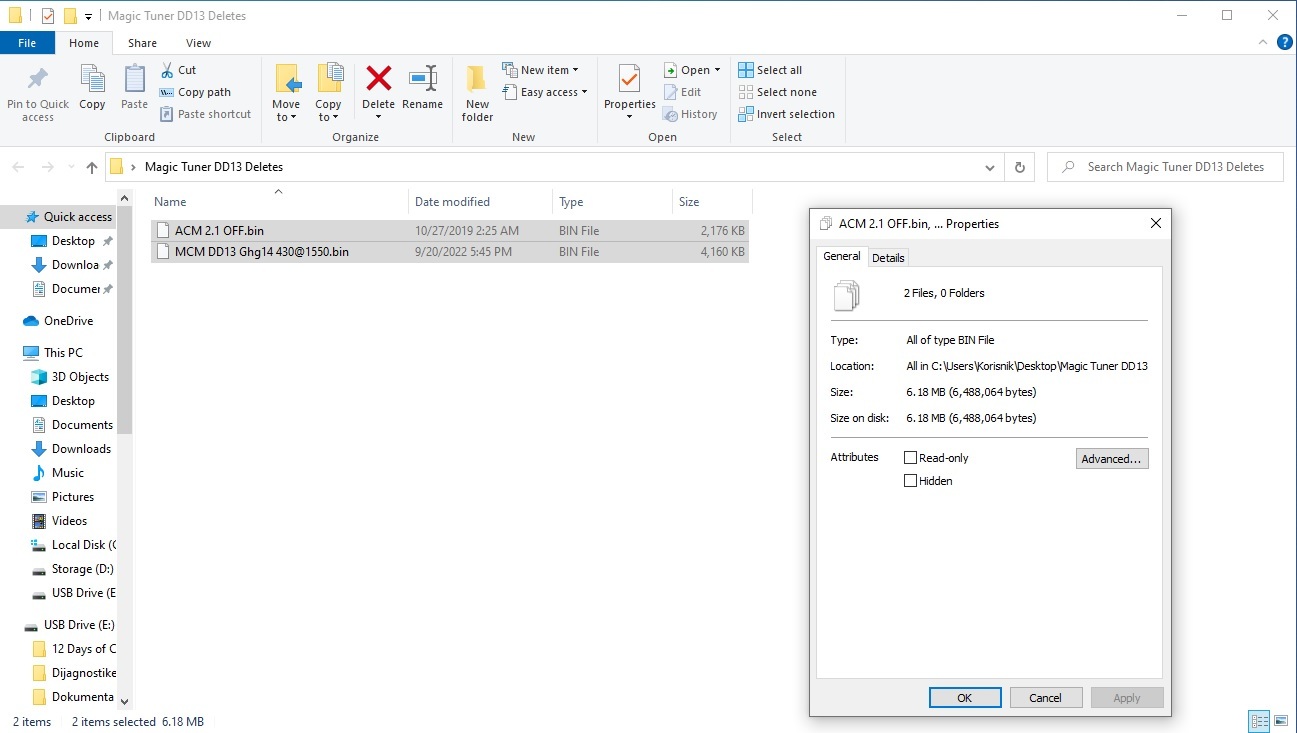Open OneDrive in navigation pane
Image resolution: width=1297 pixels, height=733 pixels.
(68, 321)
